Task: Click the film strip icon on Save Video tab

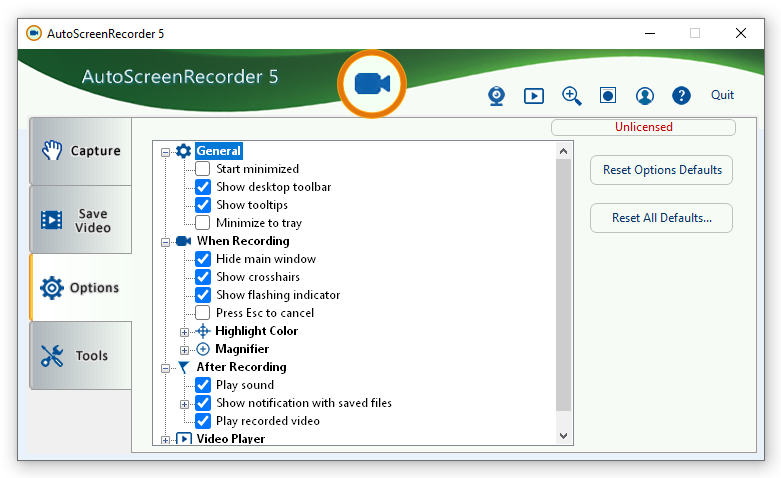Action: coord(51,220)
